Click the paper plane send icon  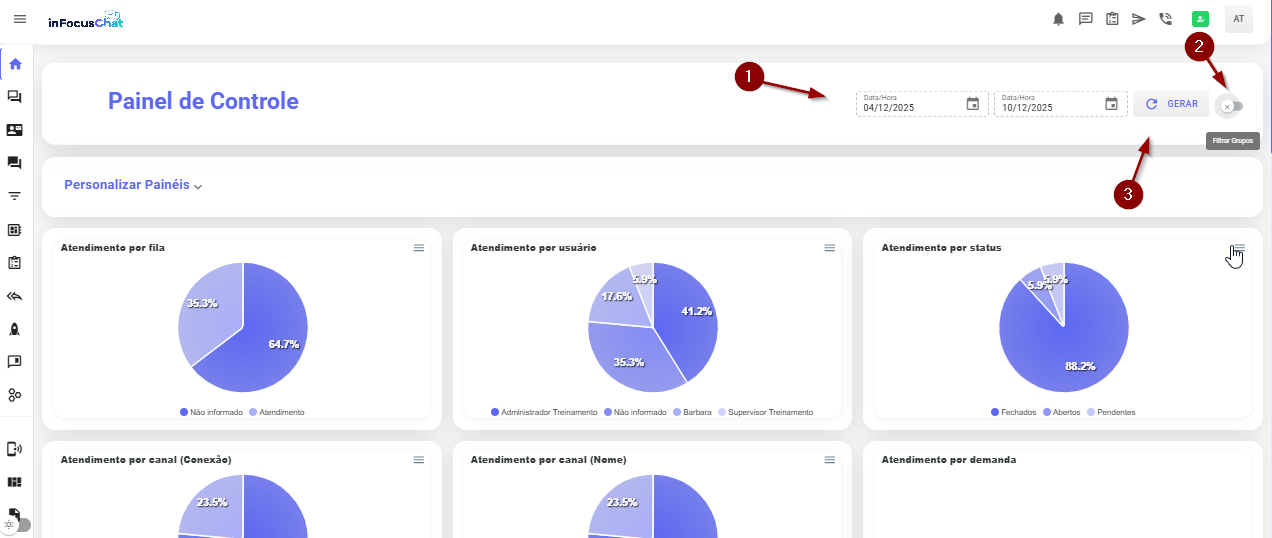coord(1138,19)
